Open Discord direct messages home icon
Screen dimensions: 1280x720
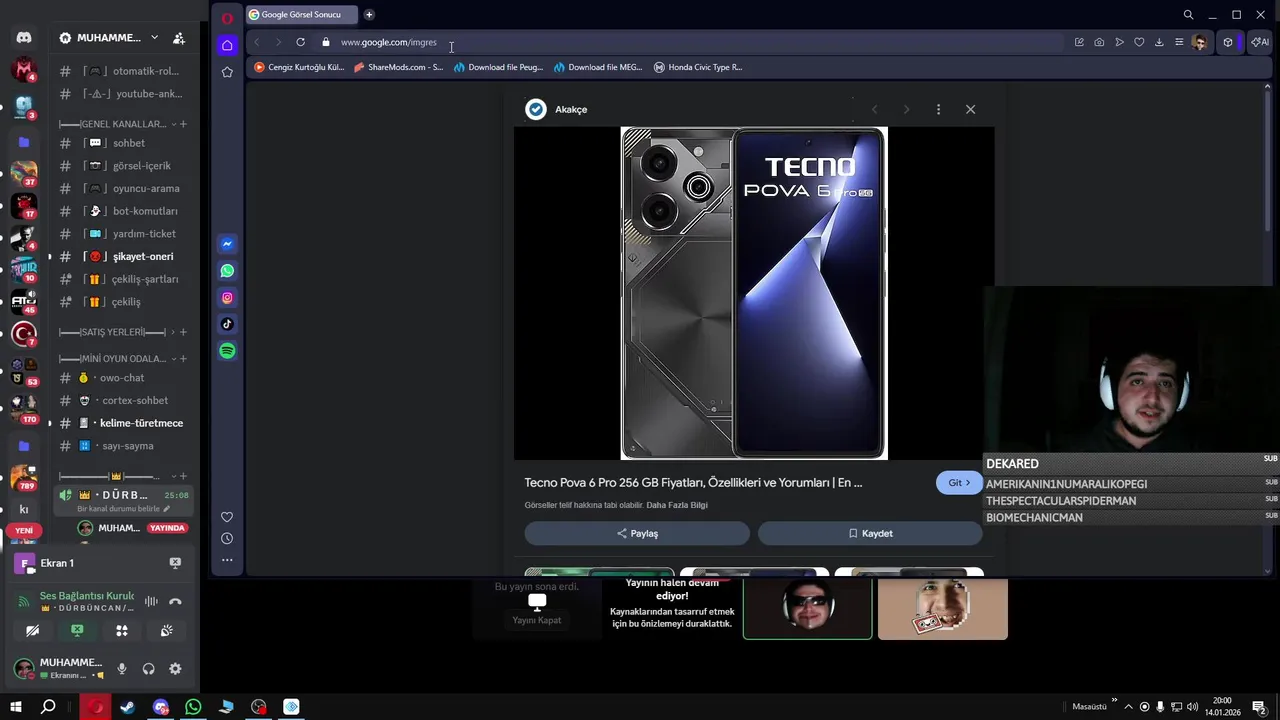[x=24, y=37]
